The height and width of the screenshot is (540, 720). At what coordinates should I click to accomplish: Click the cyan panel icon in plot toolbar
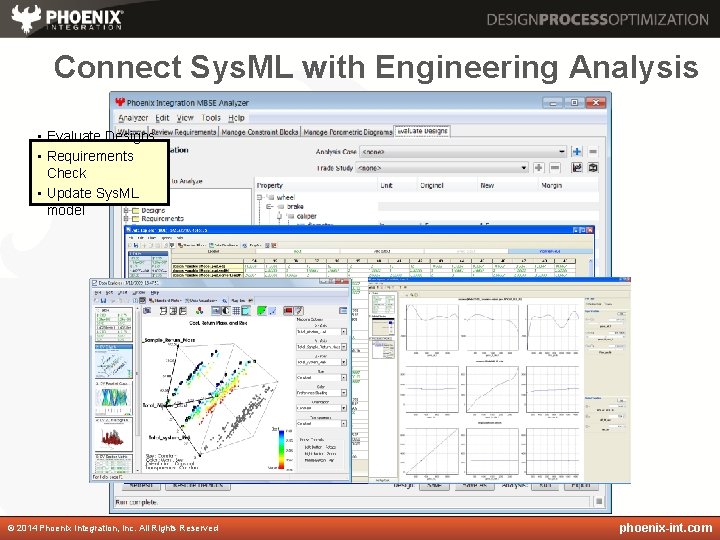click(x=246, y=311)
